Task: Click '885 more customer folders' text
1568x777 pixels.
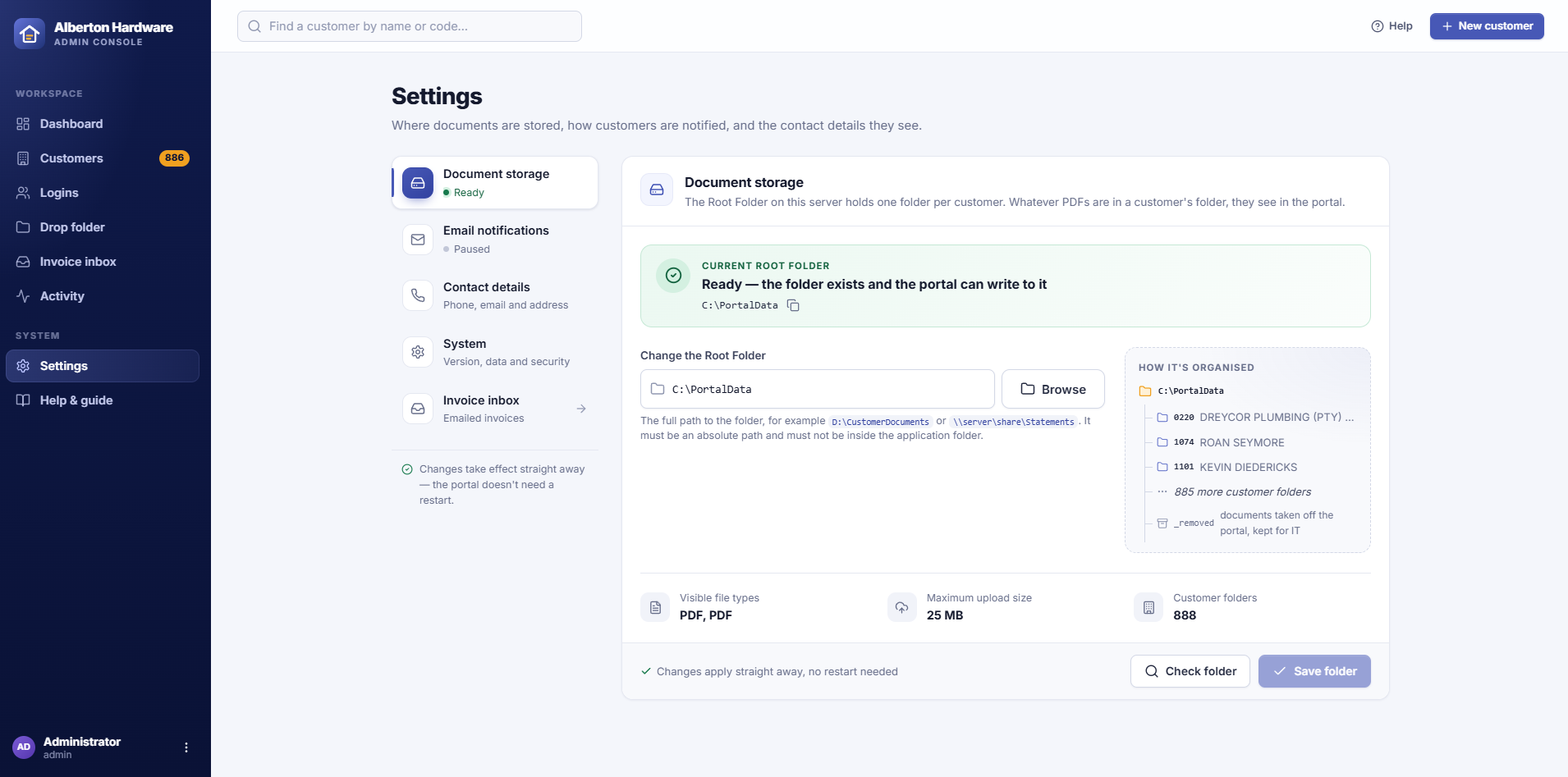Action: tap(1243, 492)
